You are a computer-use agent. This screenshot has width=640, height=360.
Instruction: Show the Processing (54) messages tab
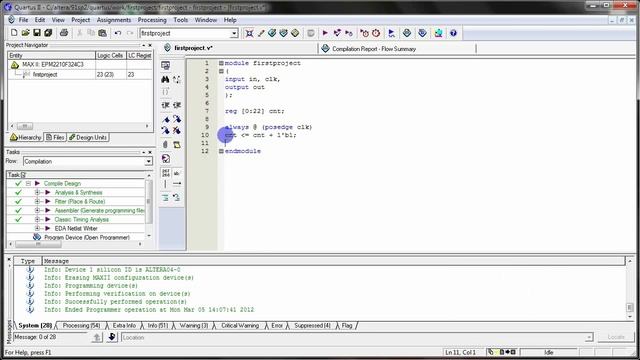pos(81,325)
